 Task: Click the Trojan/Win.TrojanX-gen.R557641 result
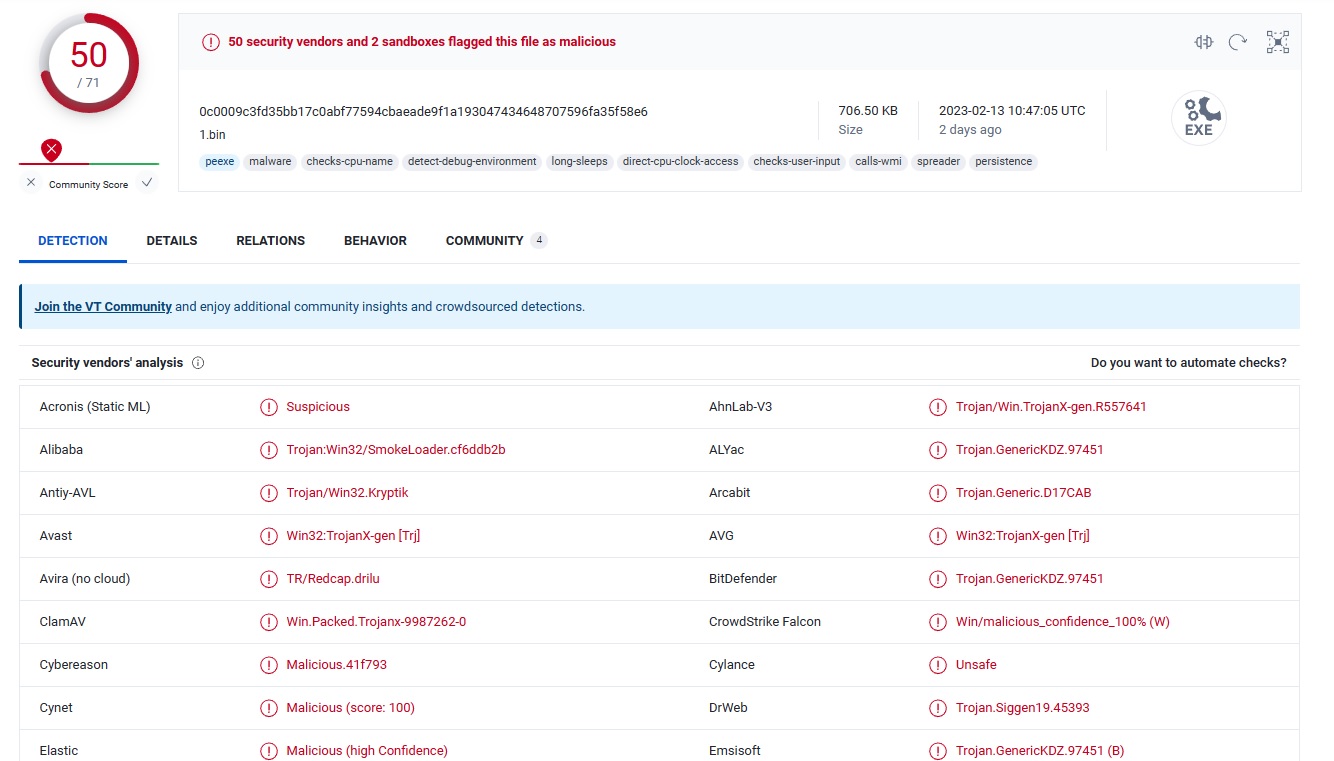click(1051, 407)
